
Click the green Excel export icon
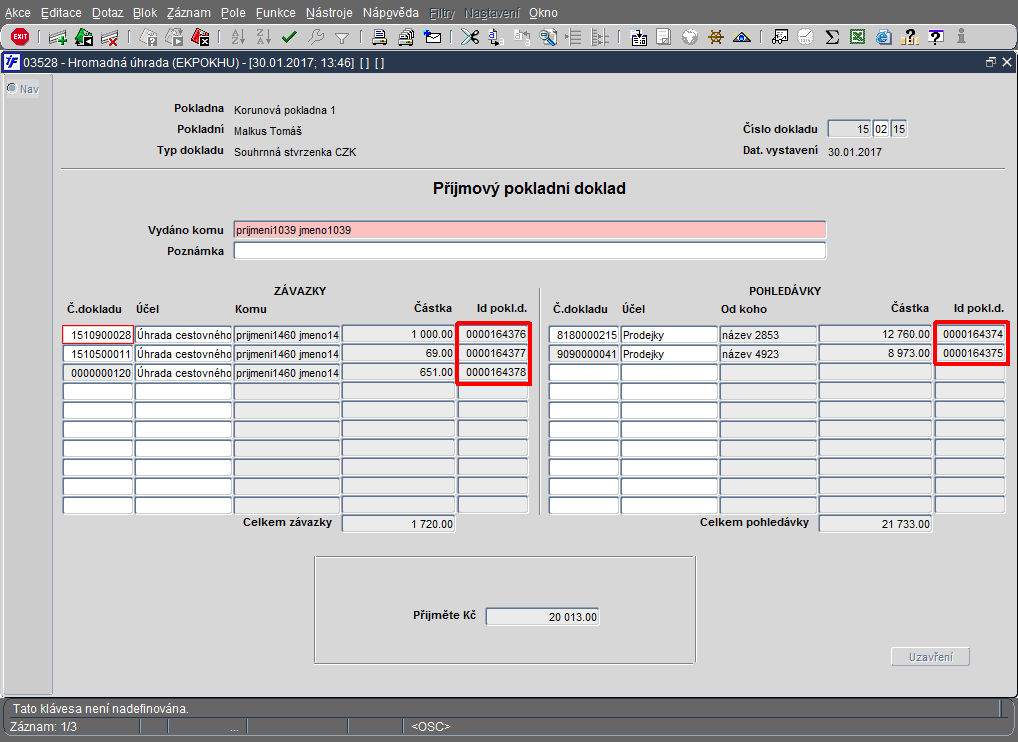pyautogui.click(x=857, y=38)
